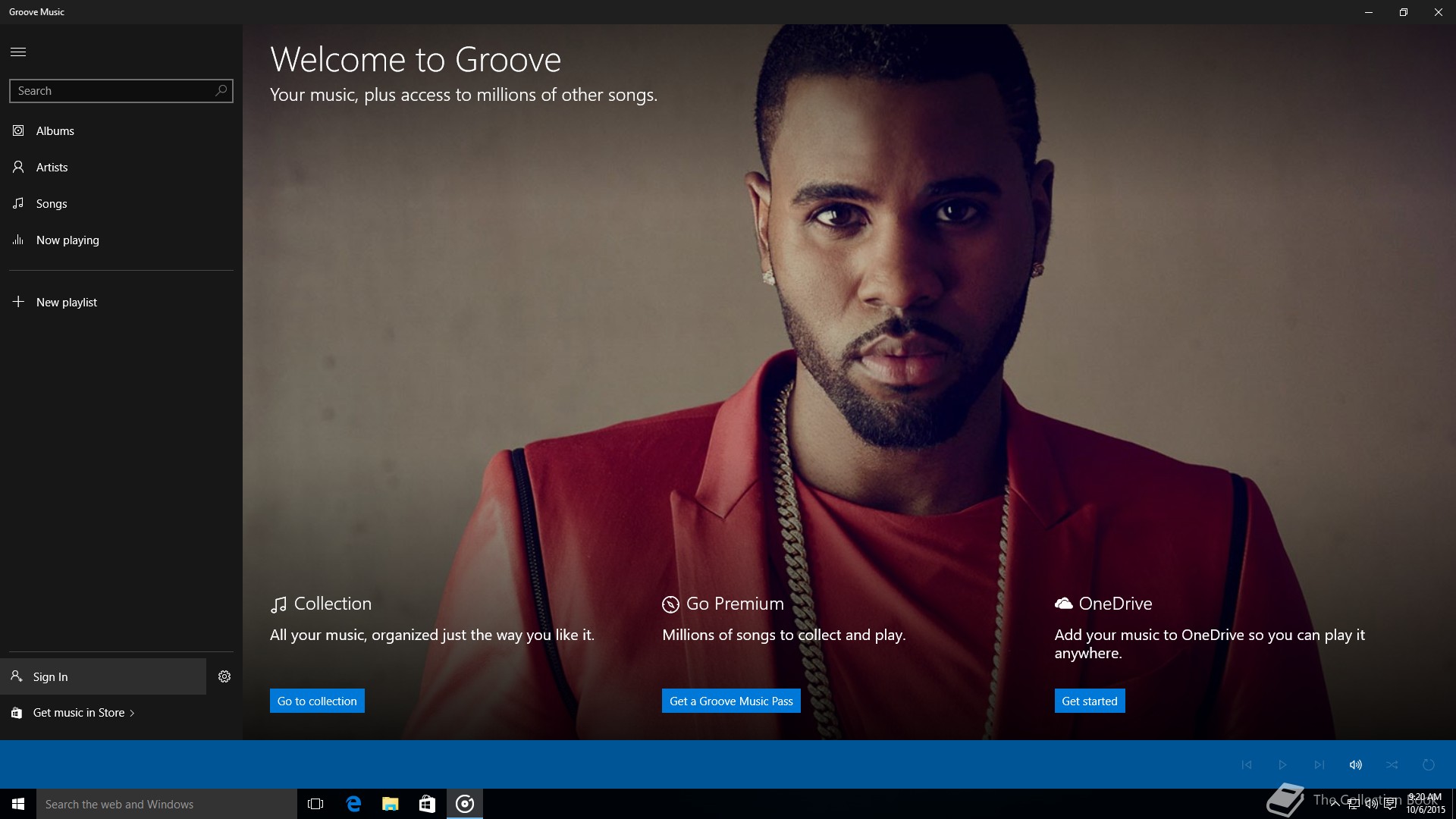1456x819 pixels.
Task: Toggle the hamburger navigation menu
Action: coord(18,52)
